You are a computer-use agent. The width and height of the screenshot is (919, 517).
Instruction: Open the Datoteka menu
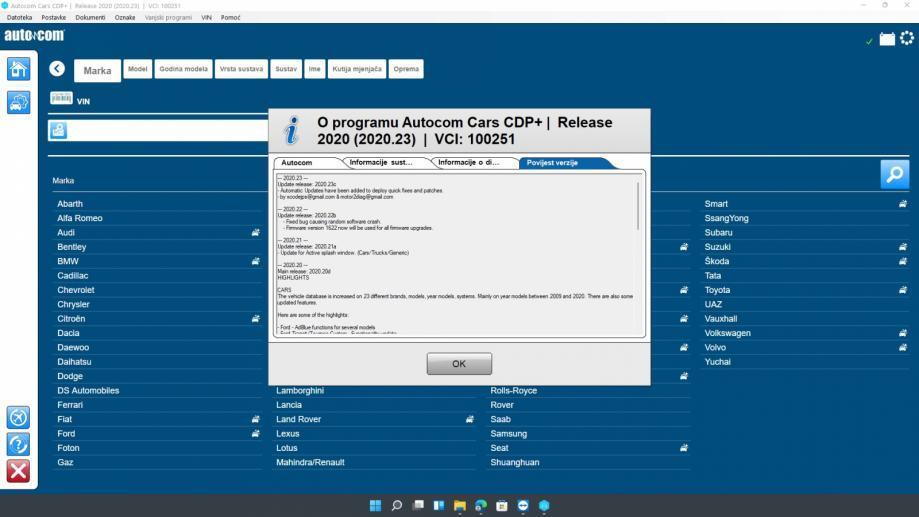(19, 17)
